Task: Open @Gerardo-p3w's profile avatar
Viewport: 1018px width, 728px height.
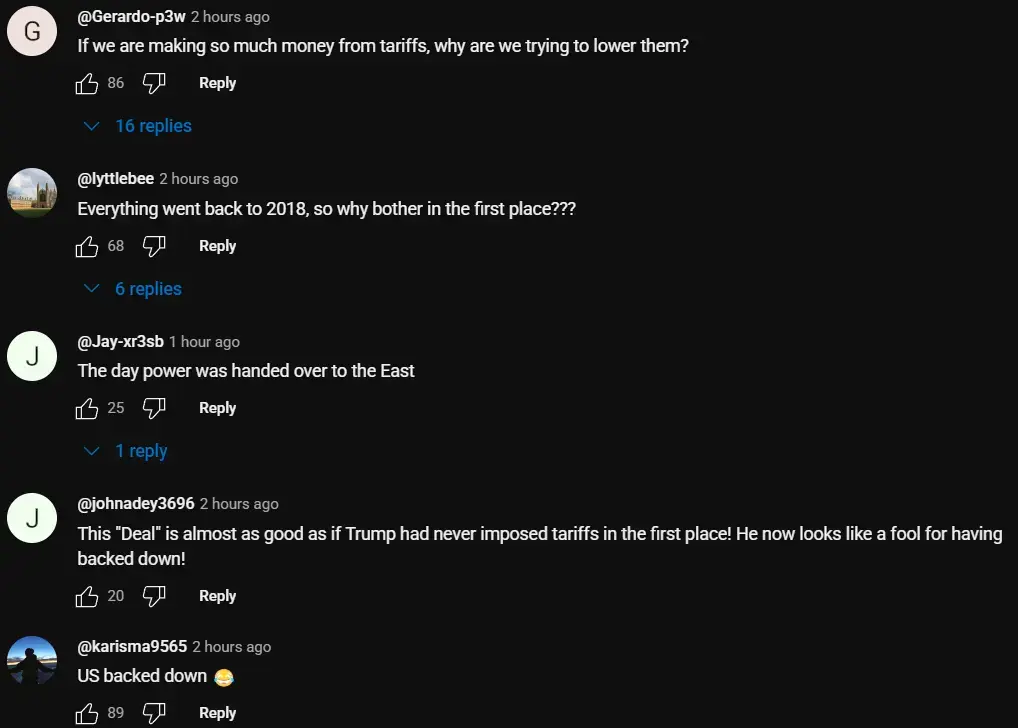Action: point(32,31)
